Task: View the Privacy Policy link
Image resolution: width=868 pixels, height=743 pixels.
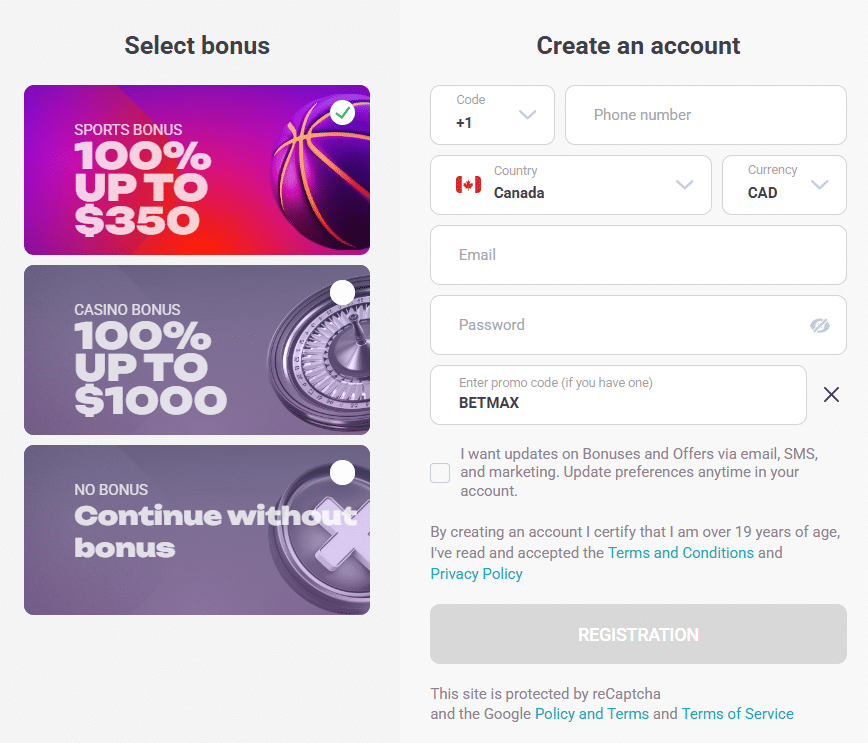Action: point(476,573)
